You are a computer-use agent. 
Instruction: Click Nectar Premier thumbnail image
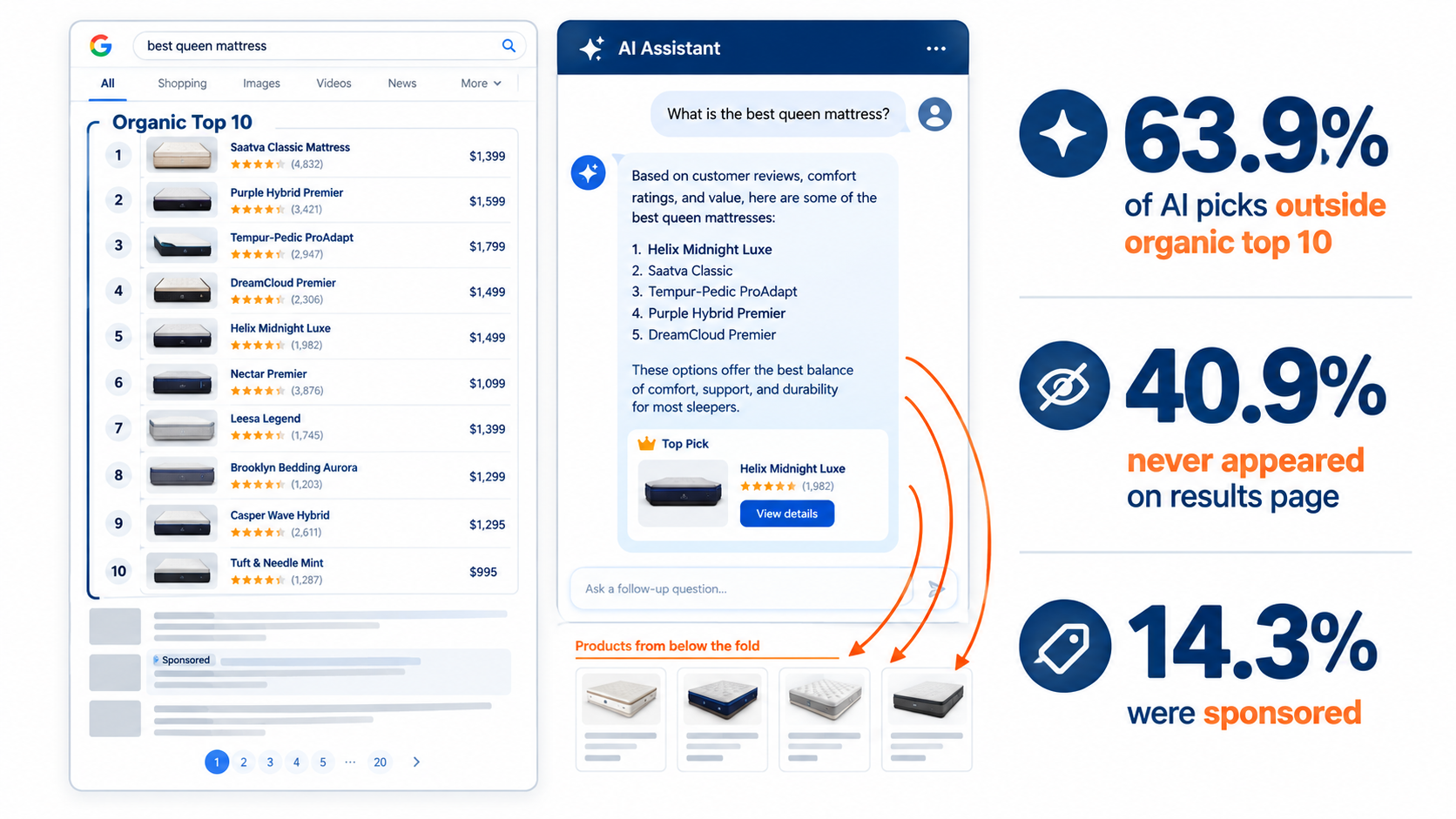tap(182, 382)
